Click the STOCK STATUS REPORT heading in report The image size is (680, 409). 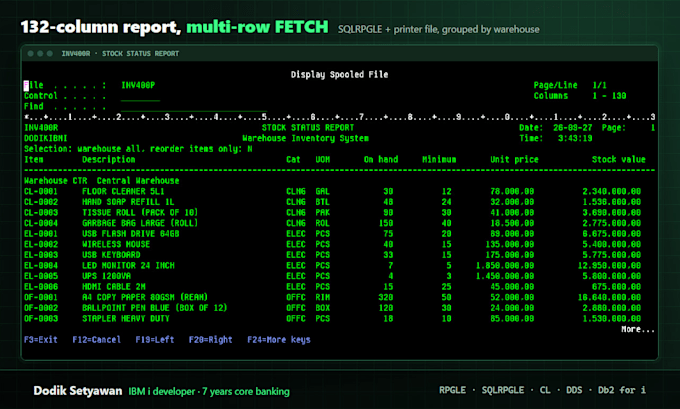pyautogui.click(x=308, y=128)
